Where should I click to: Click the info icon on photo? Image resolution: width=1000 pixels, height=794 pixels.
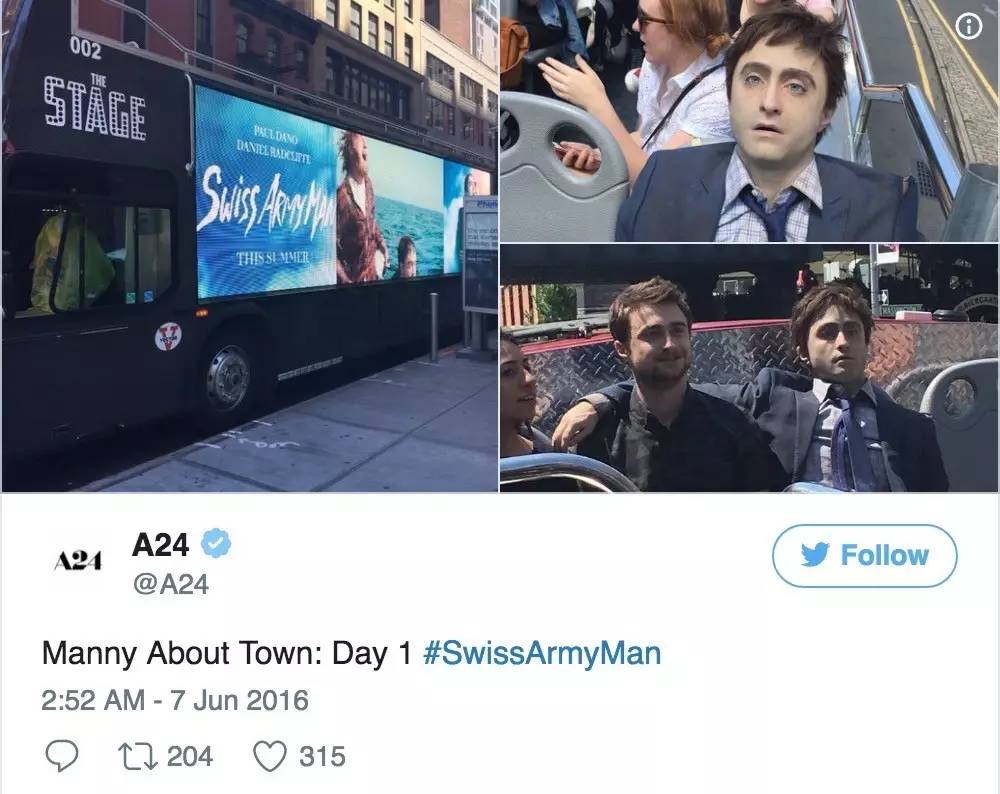969,26
